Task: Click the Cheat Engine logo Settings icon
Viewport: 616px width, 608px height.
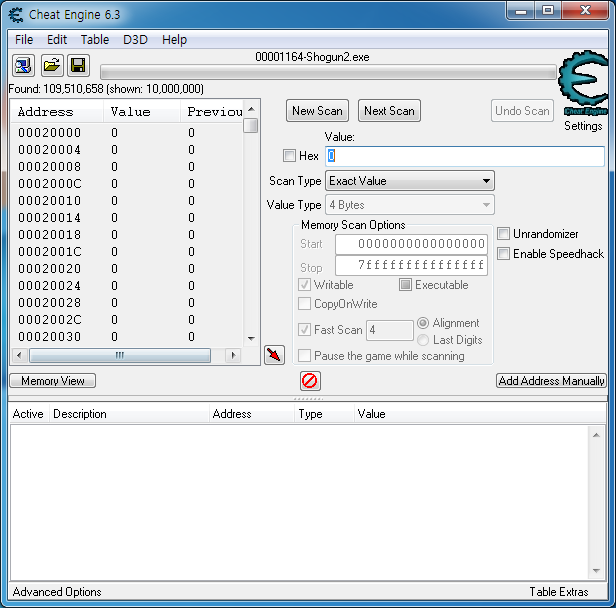Action: point(583,82)
